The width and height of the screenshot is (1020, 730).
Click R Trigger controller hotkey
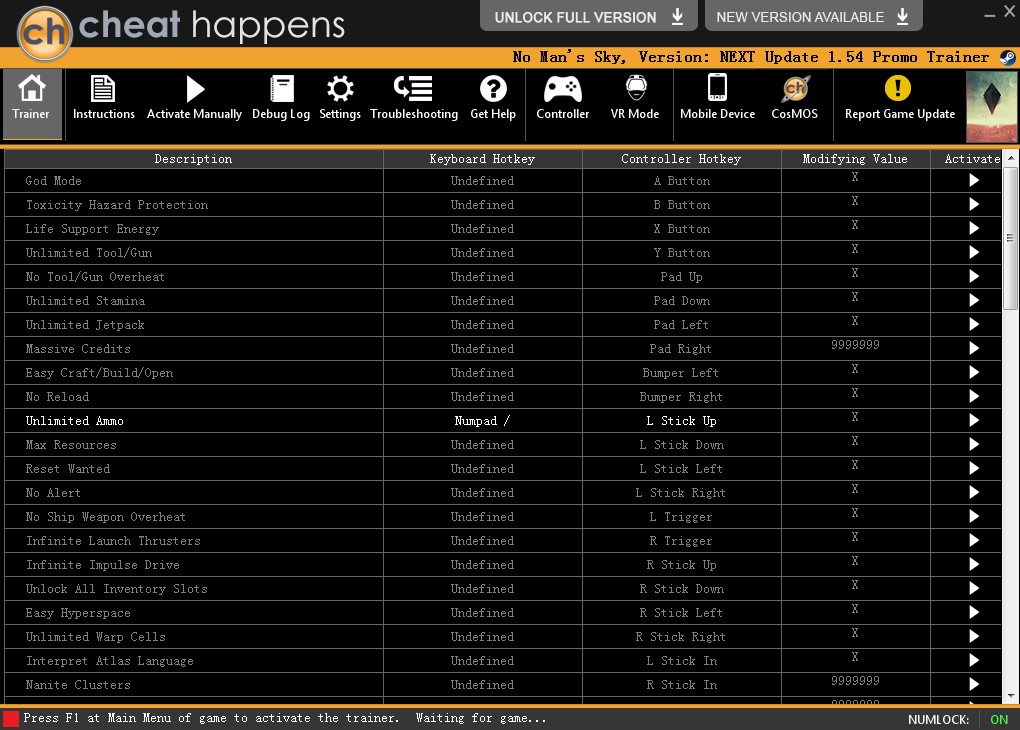click(680, 541)
